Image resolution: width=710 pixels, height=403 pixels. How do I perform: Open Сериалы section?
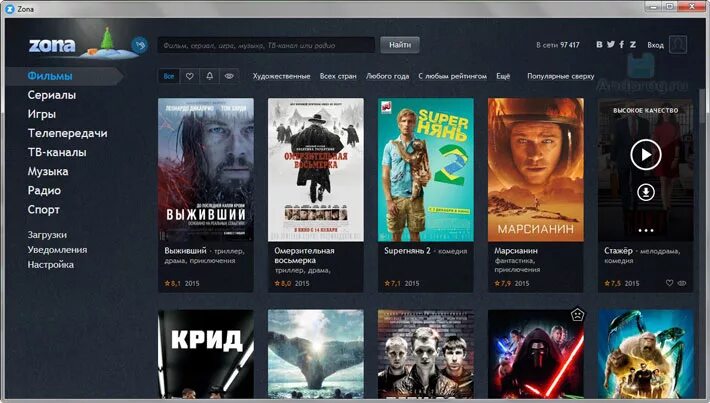[x=52, y=95]
